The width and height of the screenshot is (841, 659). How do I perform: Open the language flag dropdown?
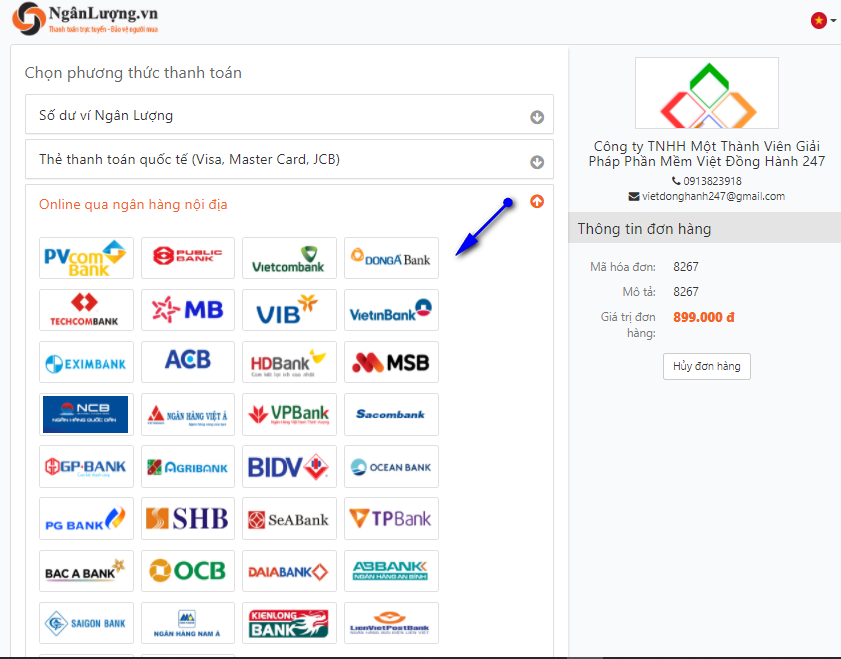tap(823, 20)
